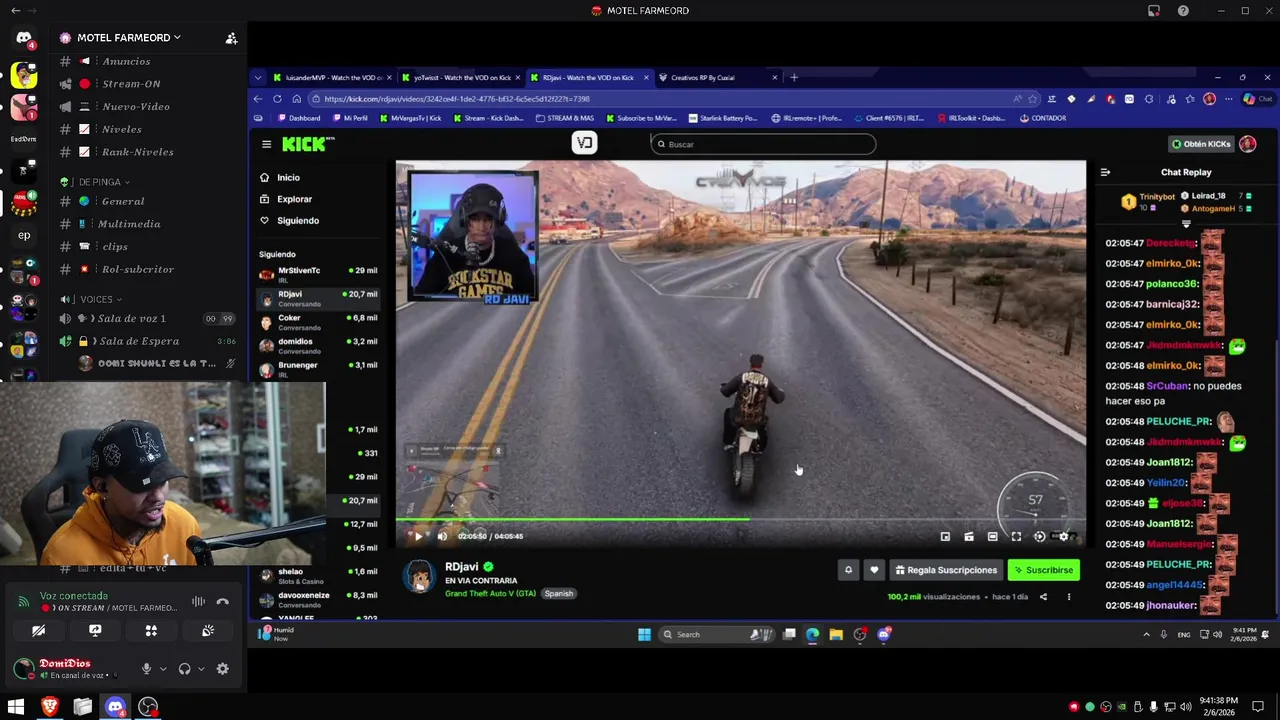Click Obtén KICKs button
This screenshot has width=1280, height=720.
[1201, 144]
